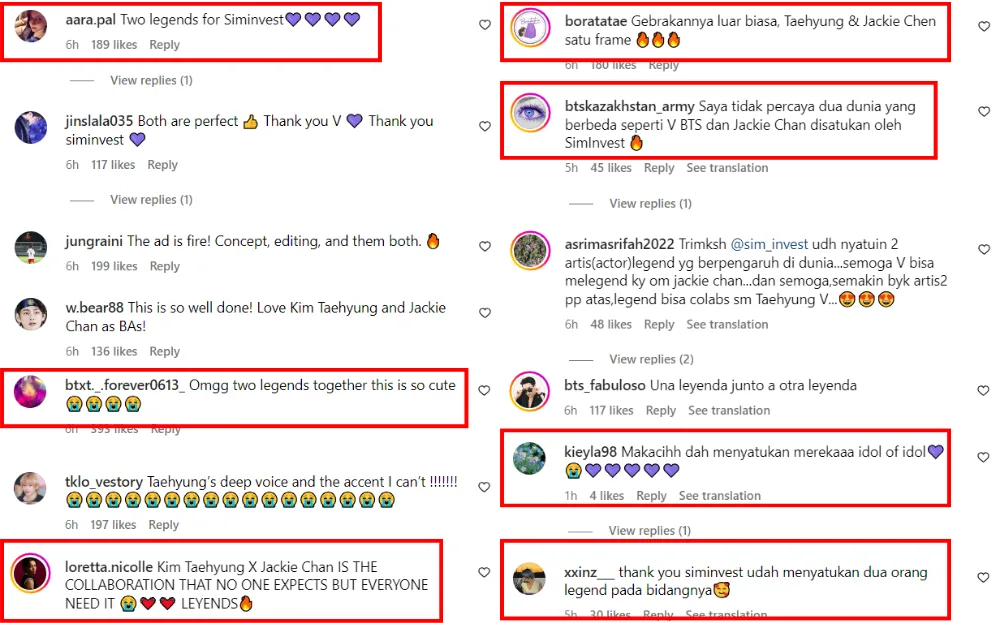1000x623 pixels.
Task: See translation of bts_fabuloso's comment
Action: [x=729, y=411]
